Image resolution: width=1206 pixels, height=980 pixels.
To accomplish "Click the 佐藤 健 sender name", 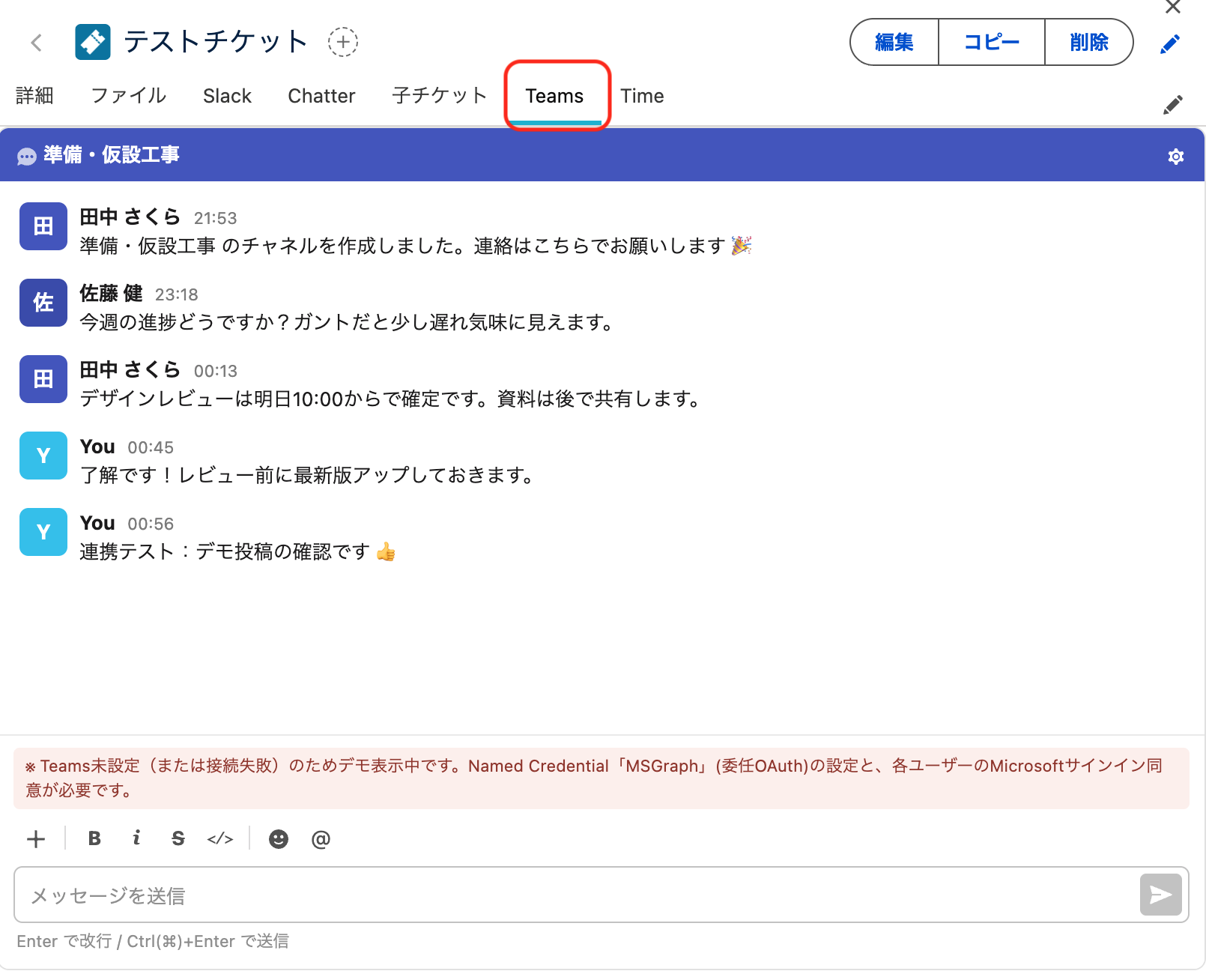I will pyautogui.click(x=111, y=293).
